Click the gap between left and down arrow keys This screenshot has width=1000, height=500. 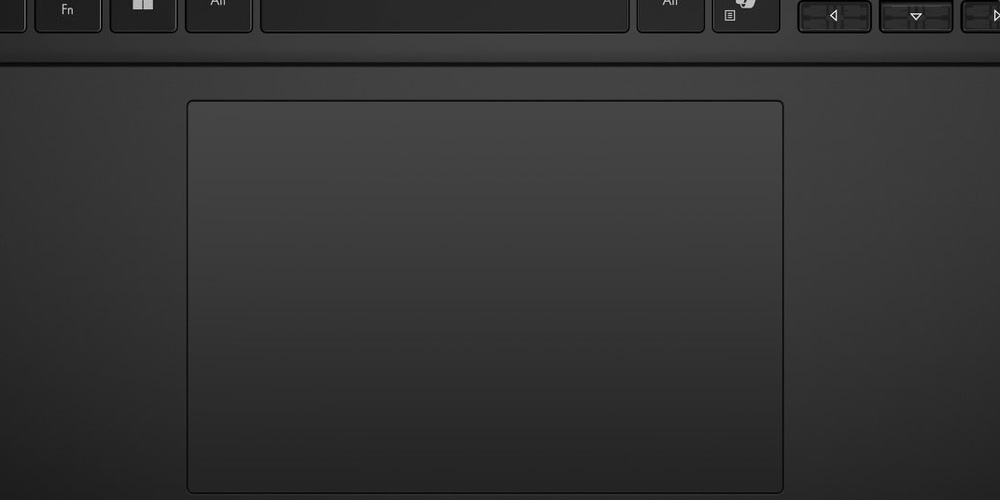click(875, 17)
